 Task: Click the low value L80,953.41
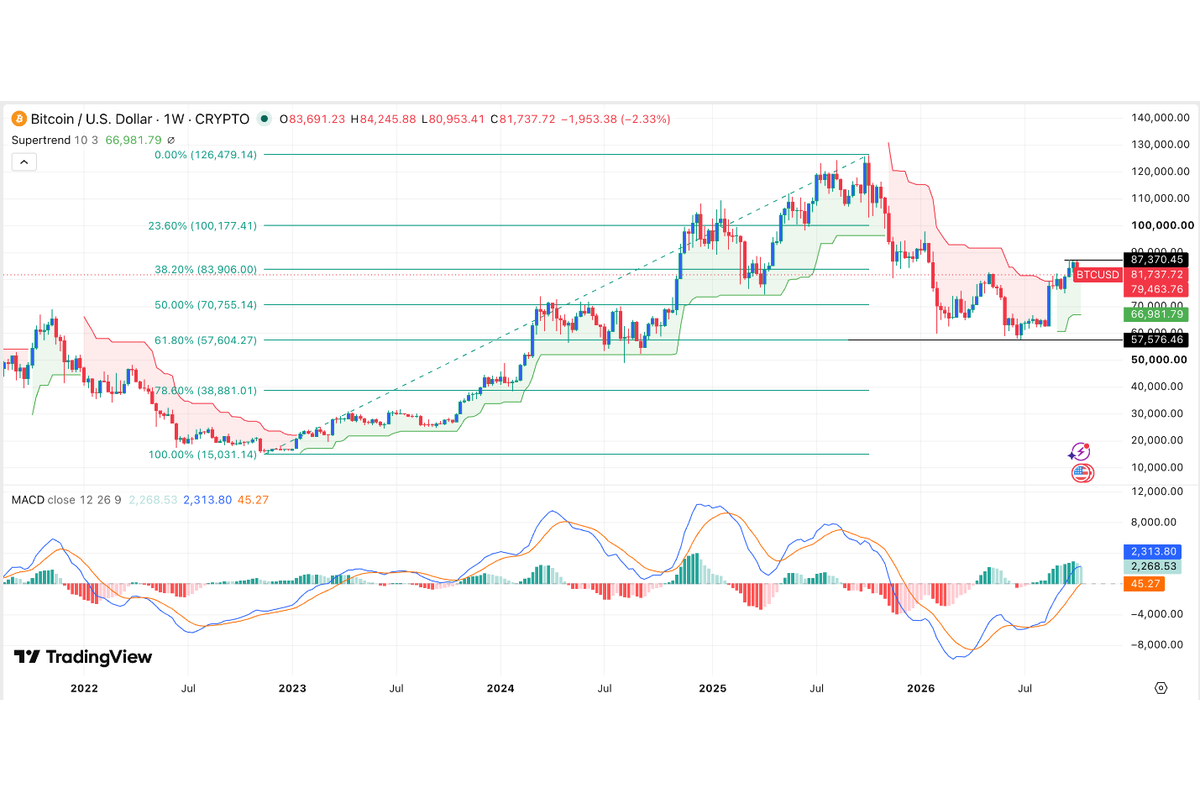(453, 119)
